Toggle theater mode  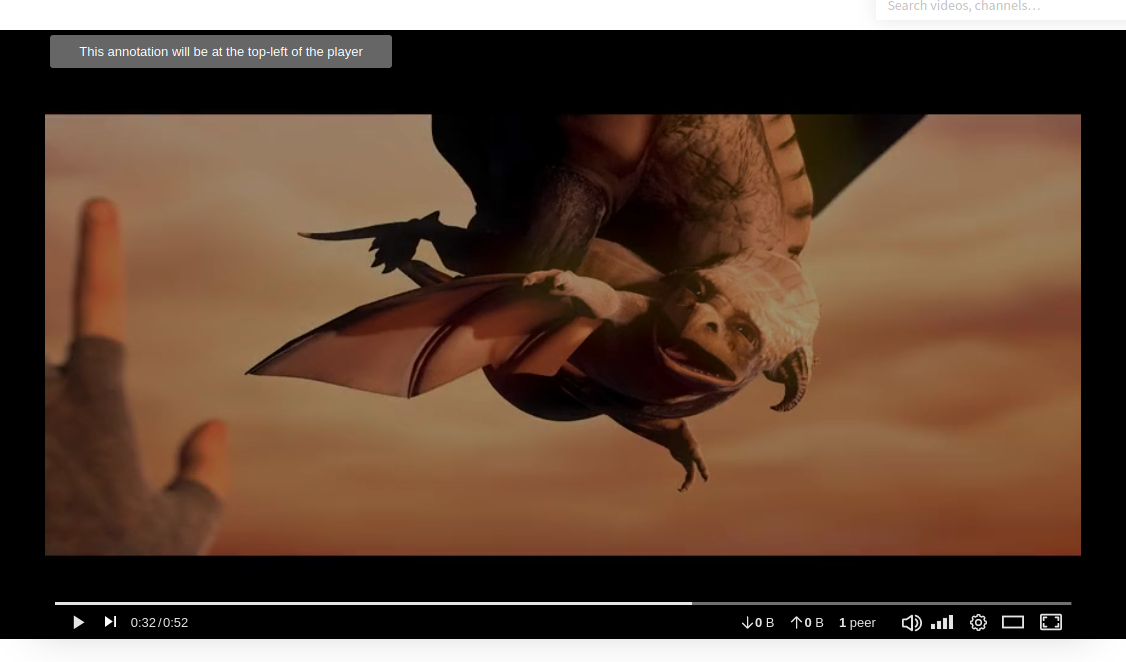1013,622
